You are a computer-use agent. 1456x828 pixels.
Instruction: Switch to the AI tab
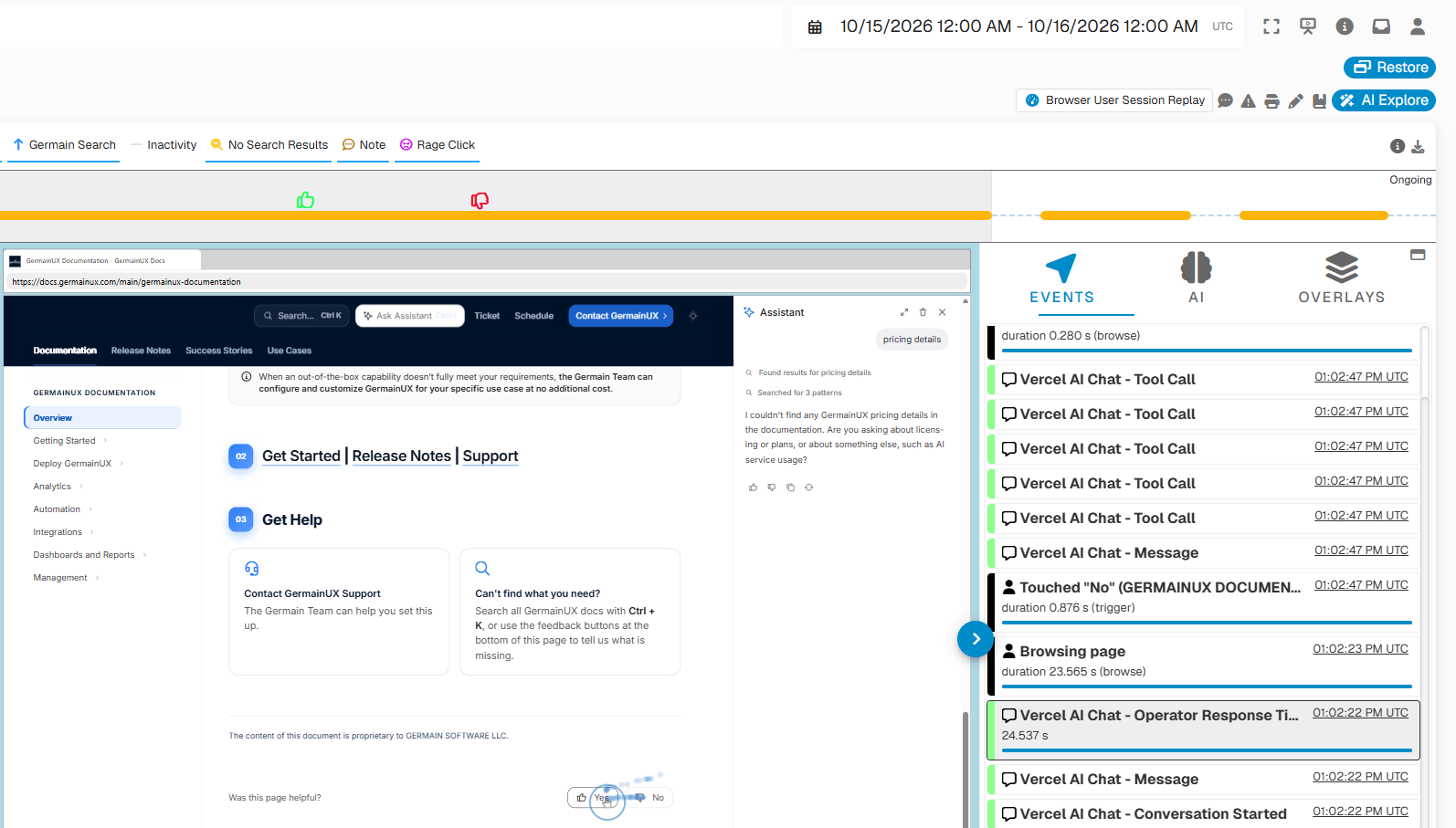(1197, 279)
